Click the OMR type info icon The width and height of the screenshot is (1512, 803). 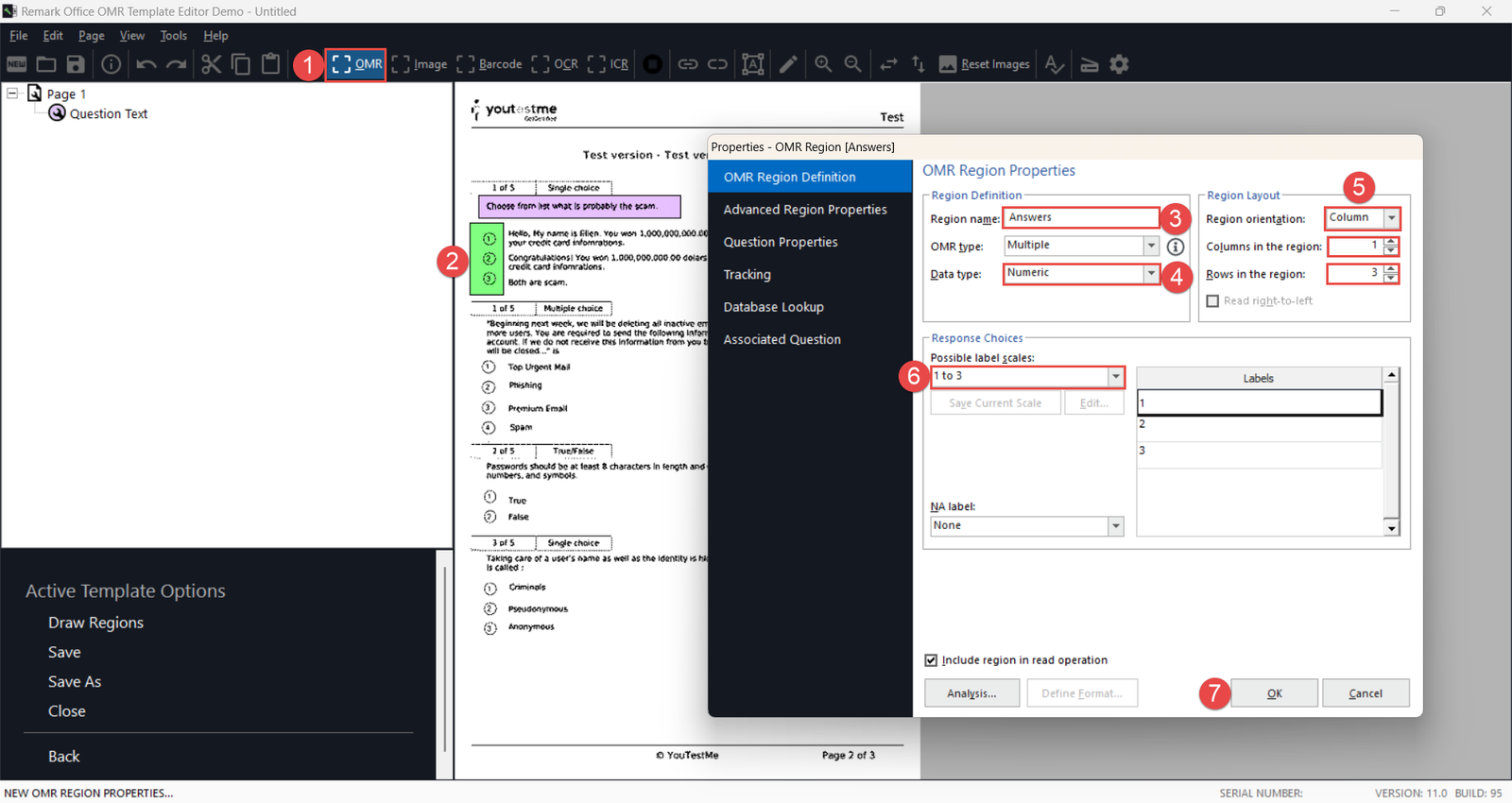coord(1176,247)
